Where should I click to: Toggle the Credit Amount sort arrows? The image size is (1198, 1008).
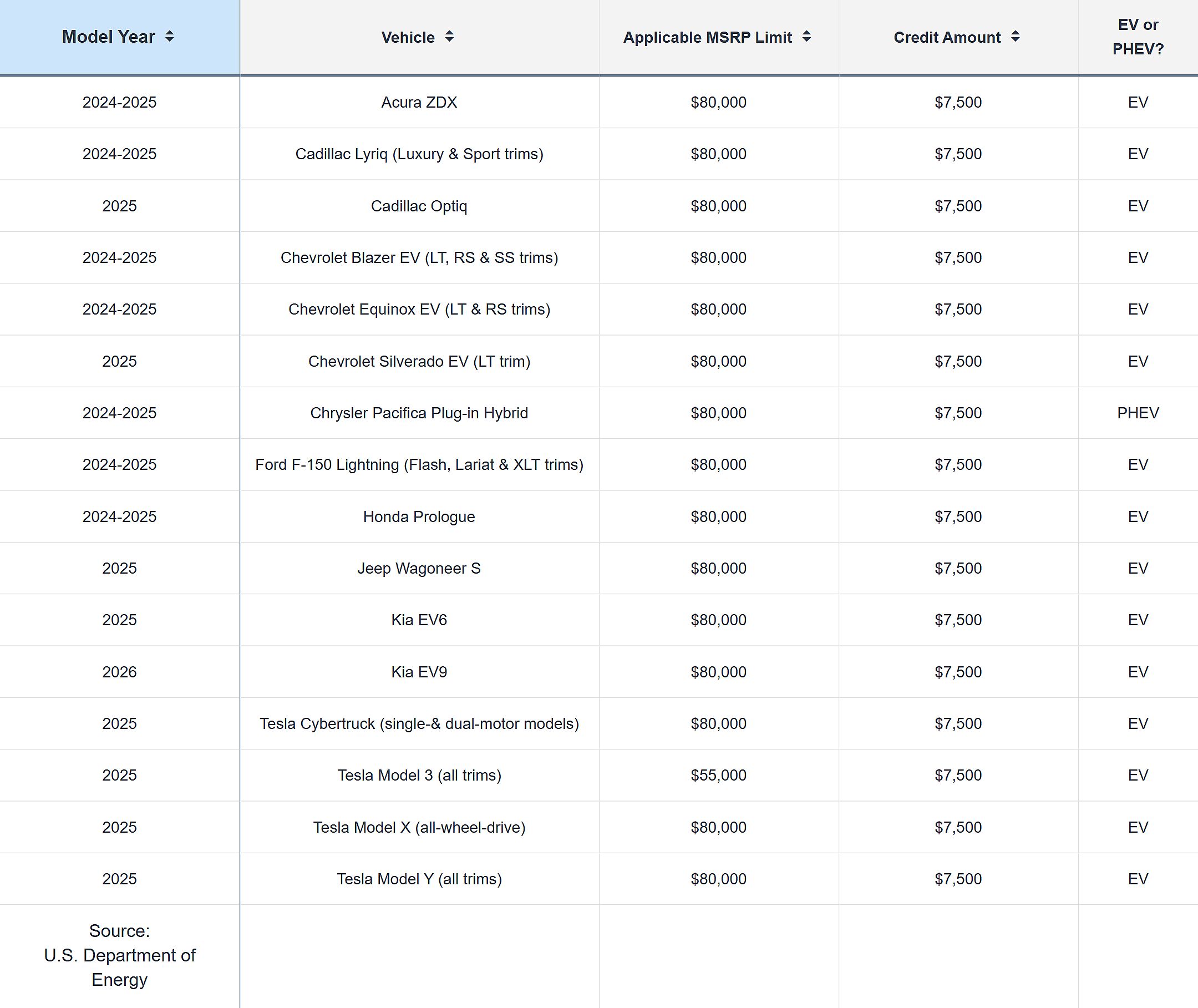[1015, 37]
